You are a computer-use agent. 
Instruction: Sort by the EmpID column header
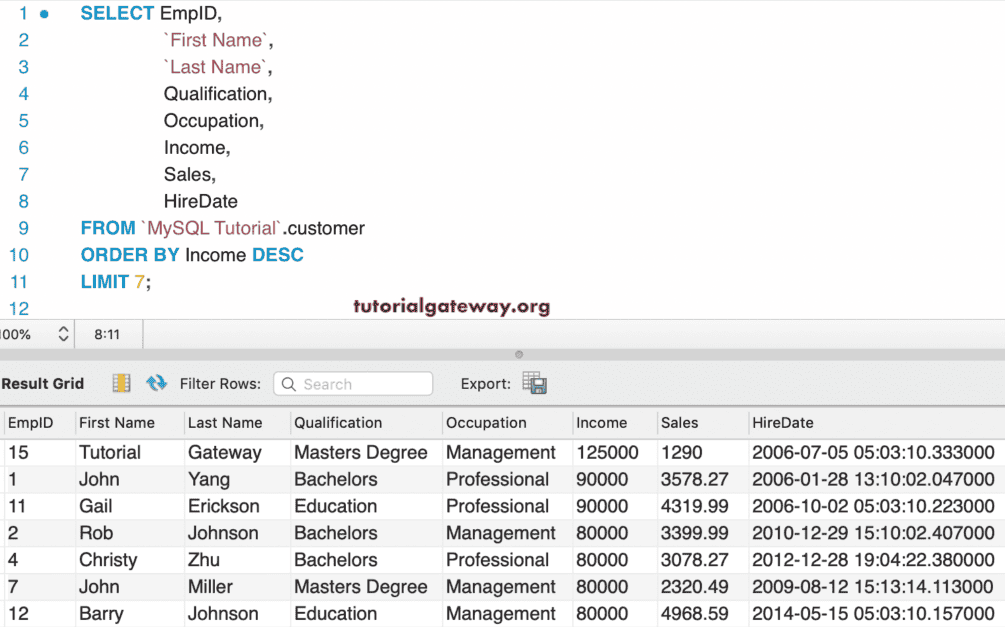click(x=30, y=422)
